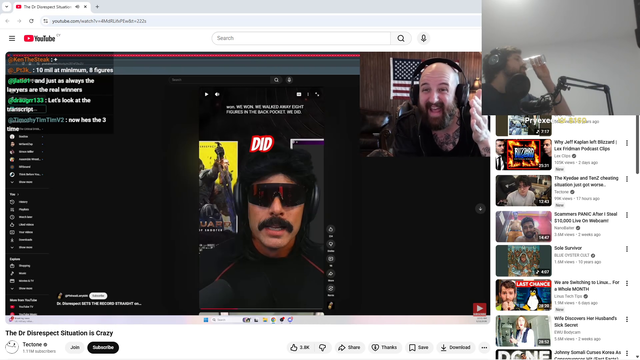640x360 pixels.
Task: Click the channel watermark subscribe icon in player
Action: [480, 309]
